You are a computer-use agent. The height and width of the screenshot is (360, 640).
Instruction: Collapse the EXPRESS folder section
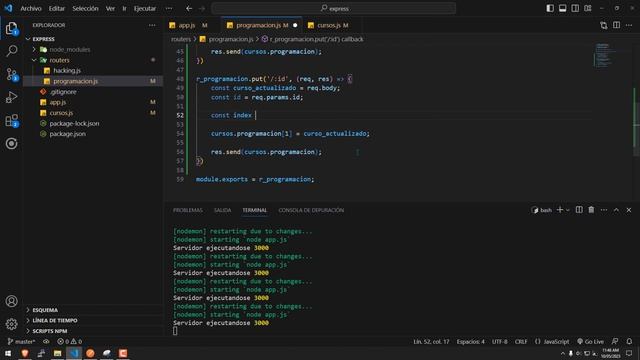(x=93, y=39)
